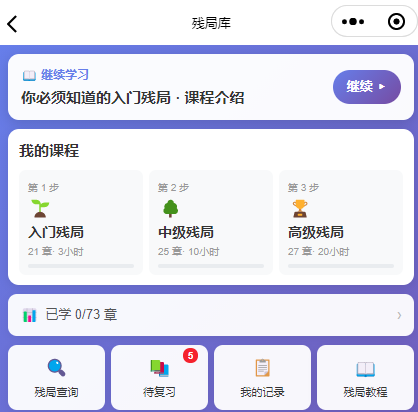Close the mini-program with the target icon
Screen dimensions: 418x412
point(396,22)
